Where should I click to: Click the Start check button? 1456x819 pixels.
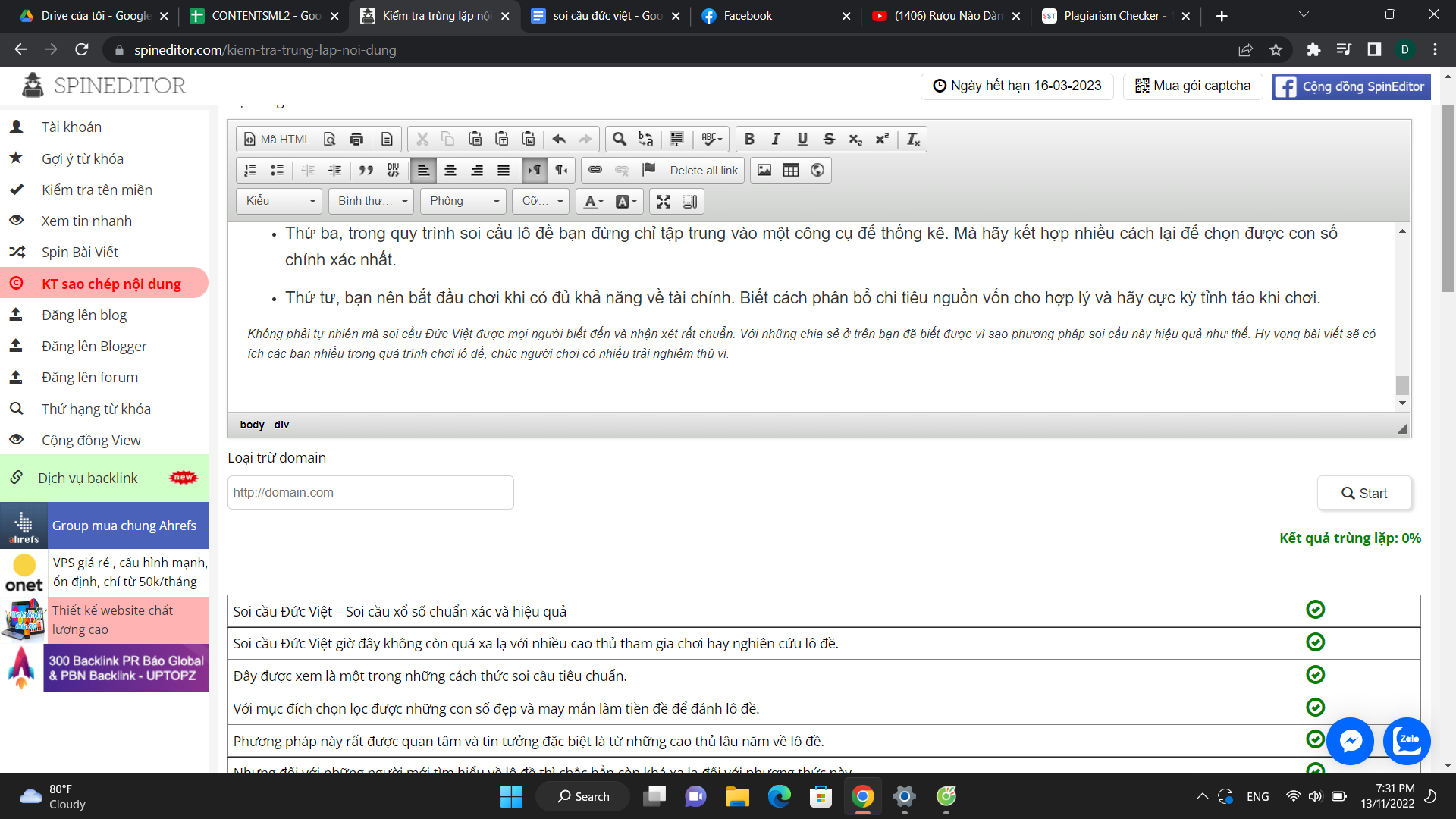(x=1364, y=493)
